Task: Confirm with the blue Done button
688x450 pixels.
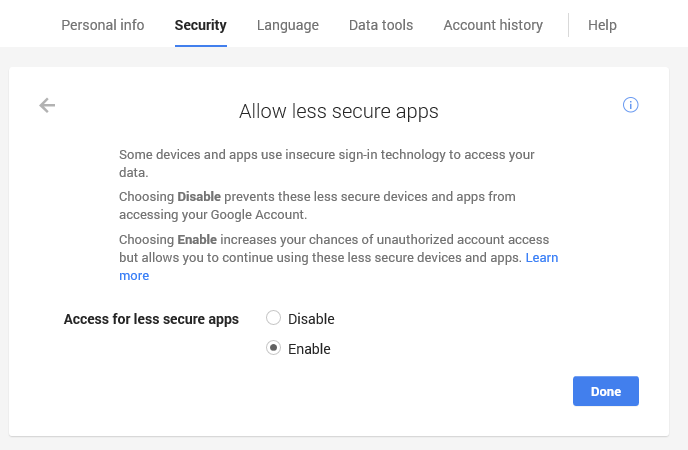Action: tap(606, 391)
